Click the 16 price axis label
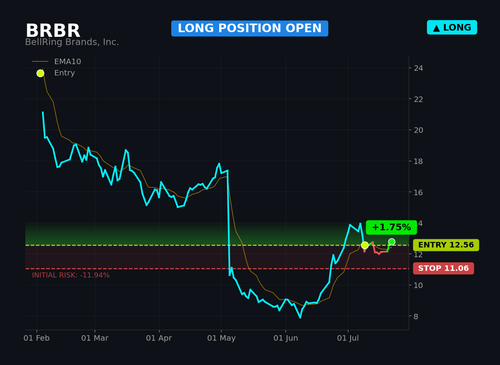Screen dimensions: 500x365 pos(418,192)
